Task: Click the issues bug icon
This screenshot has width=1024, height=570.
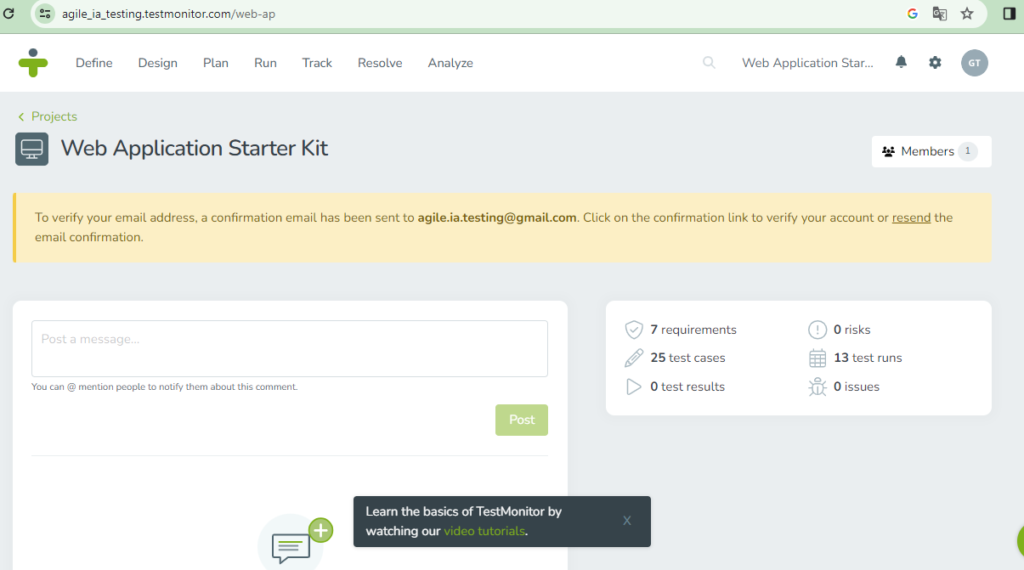Action: [817, 387]
